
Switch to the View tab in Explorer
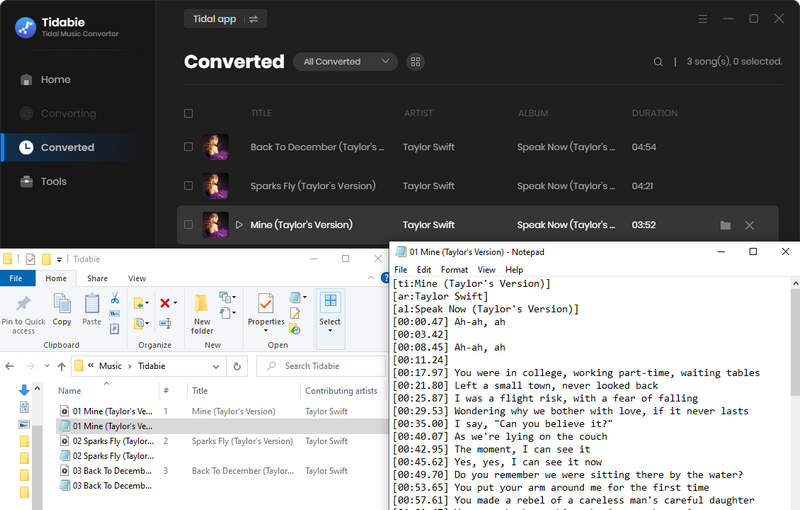point(137,278)
